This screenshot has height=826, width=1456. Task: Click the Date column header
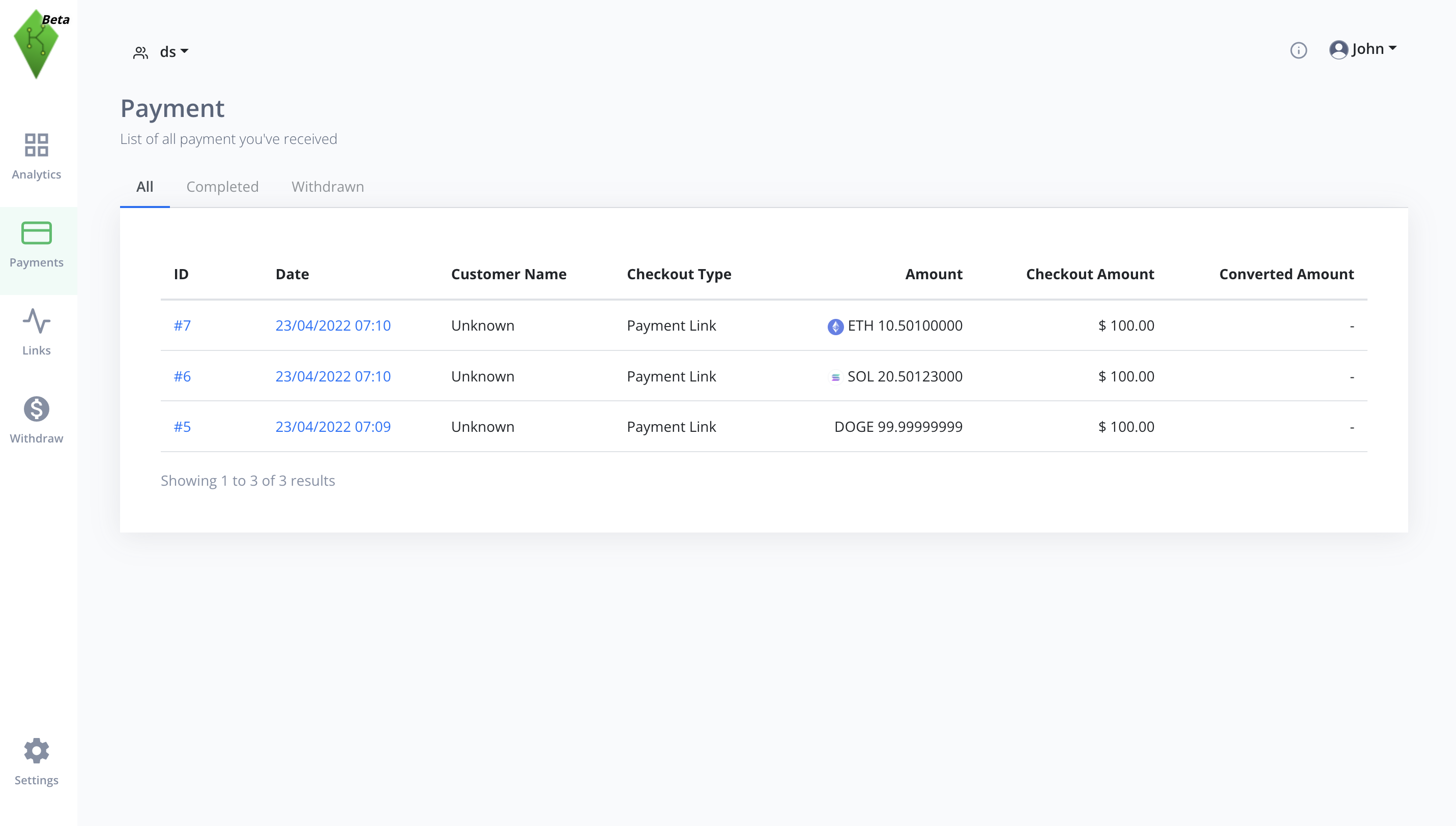(292, 274)
